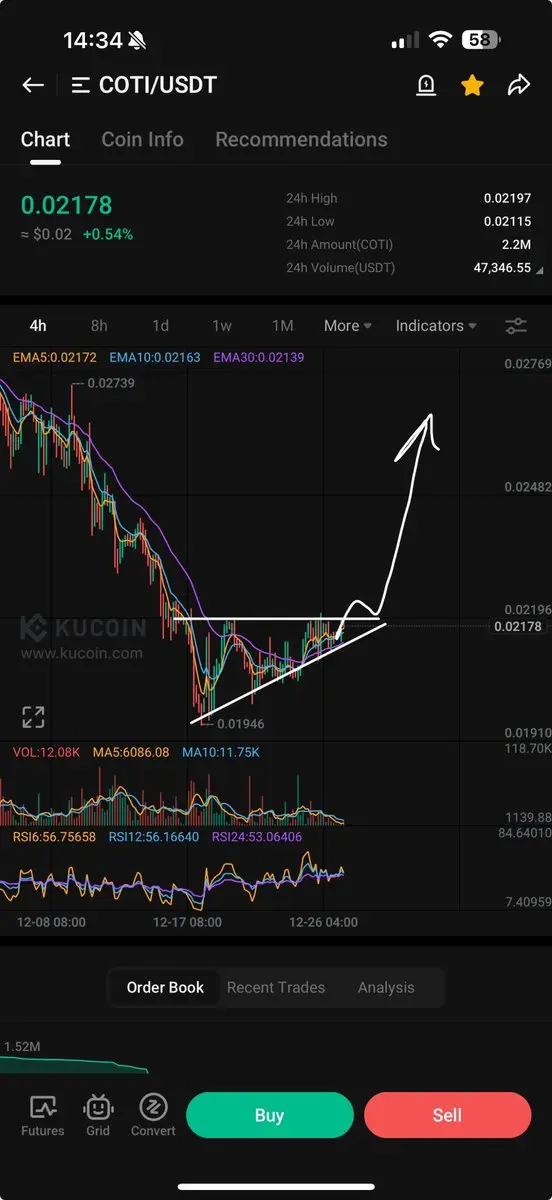Expand the 24h Volume corner arrow

540,270
